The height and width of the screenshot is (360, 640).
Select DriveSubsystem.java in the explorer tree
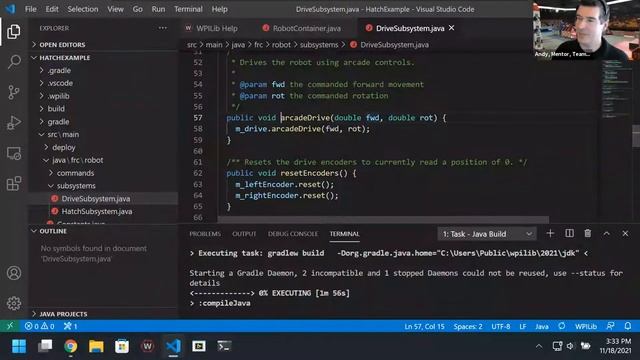click(x=96, y=198)
